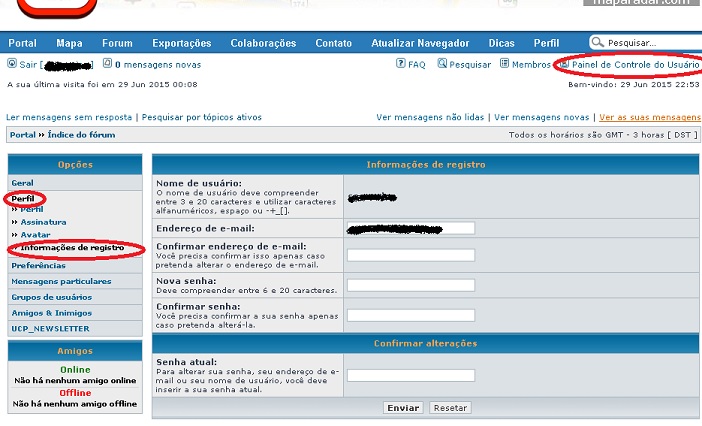Submit the form with Enviar button
Viewport: 702px width, 426px height.
click(x=403, y=408)
